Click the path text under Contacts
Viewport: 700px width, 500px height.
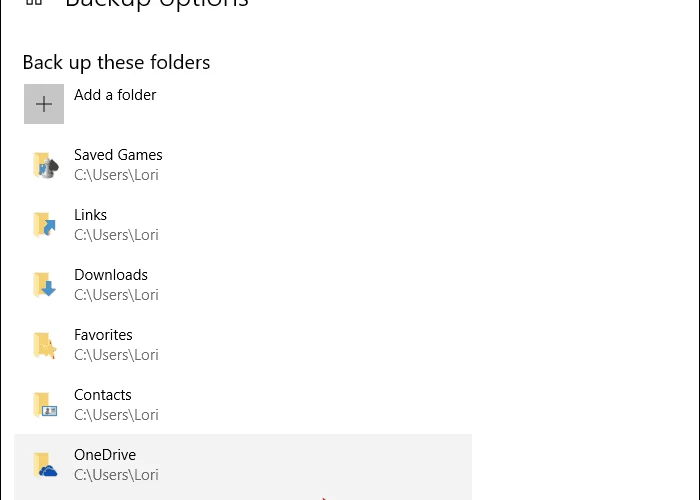pos(116,415)
